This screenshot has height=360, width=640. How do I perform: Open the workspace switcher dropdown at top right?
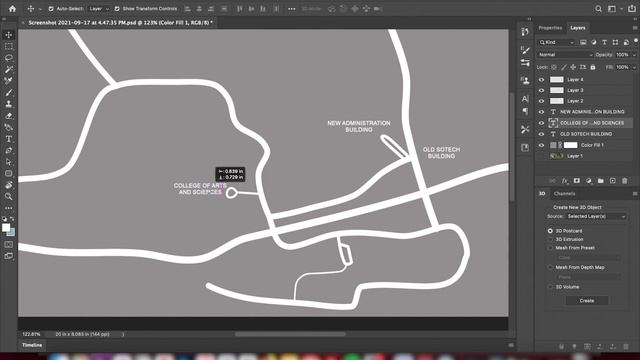pyautogui.click(x=614, y=9)
